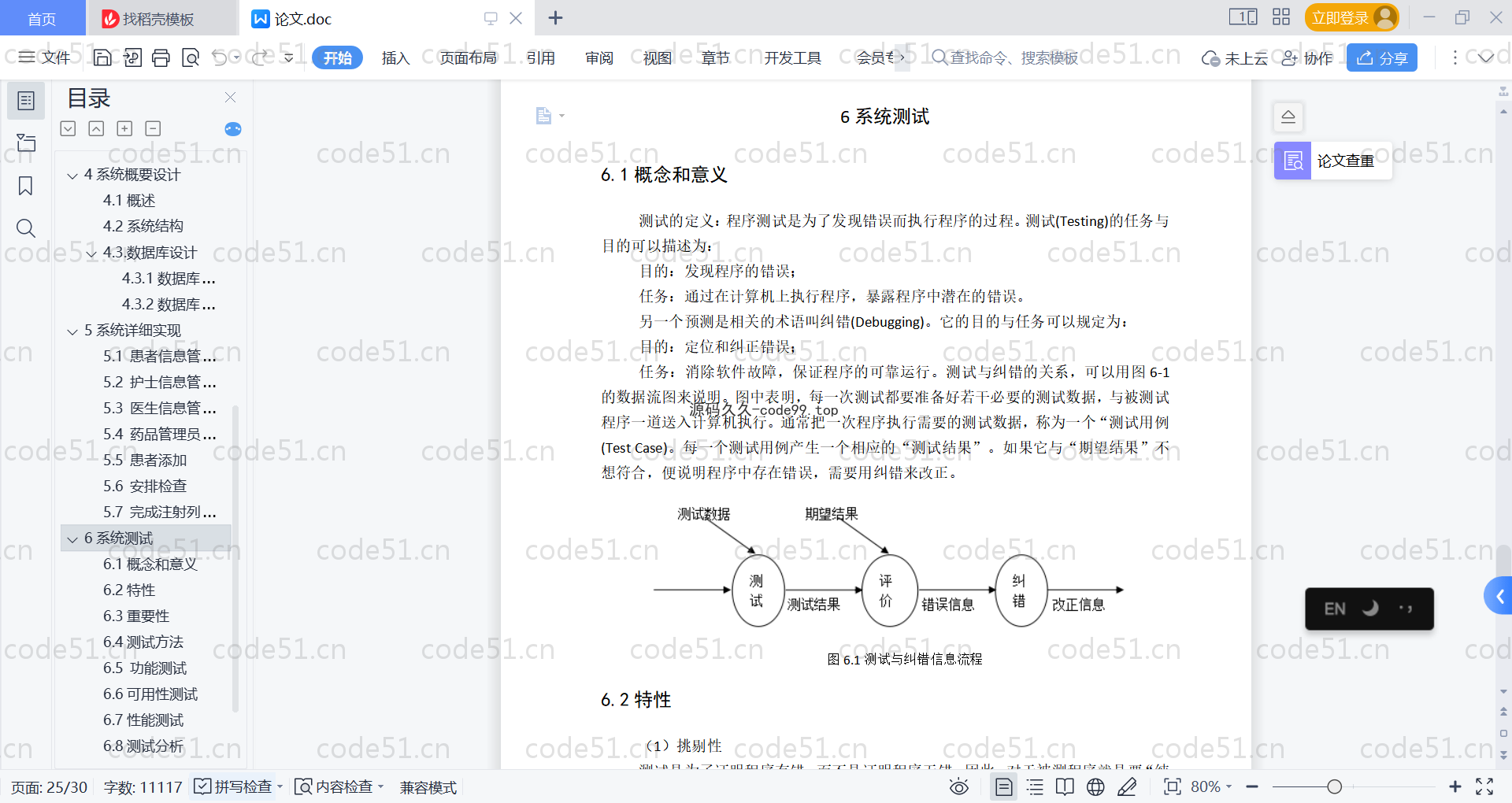Click the export to PDF icon
This screenshot has width=1512, height=803.
pyautogui.click(x=132, y=57)
